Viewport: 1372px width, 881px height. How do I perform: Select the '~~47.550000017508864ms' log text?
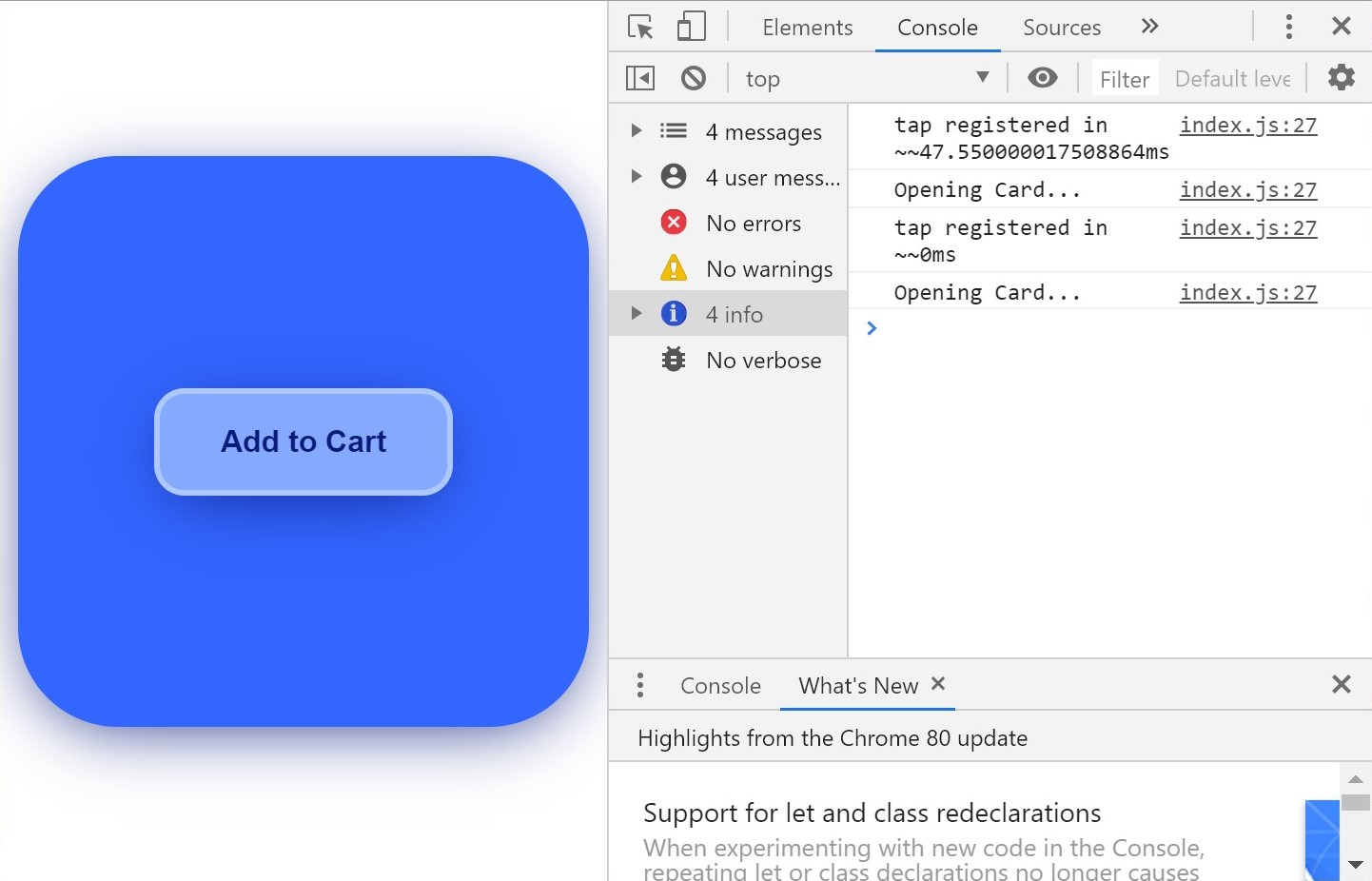(1031, 152)
